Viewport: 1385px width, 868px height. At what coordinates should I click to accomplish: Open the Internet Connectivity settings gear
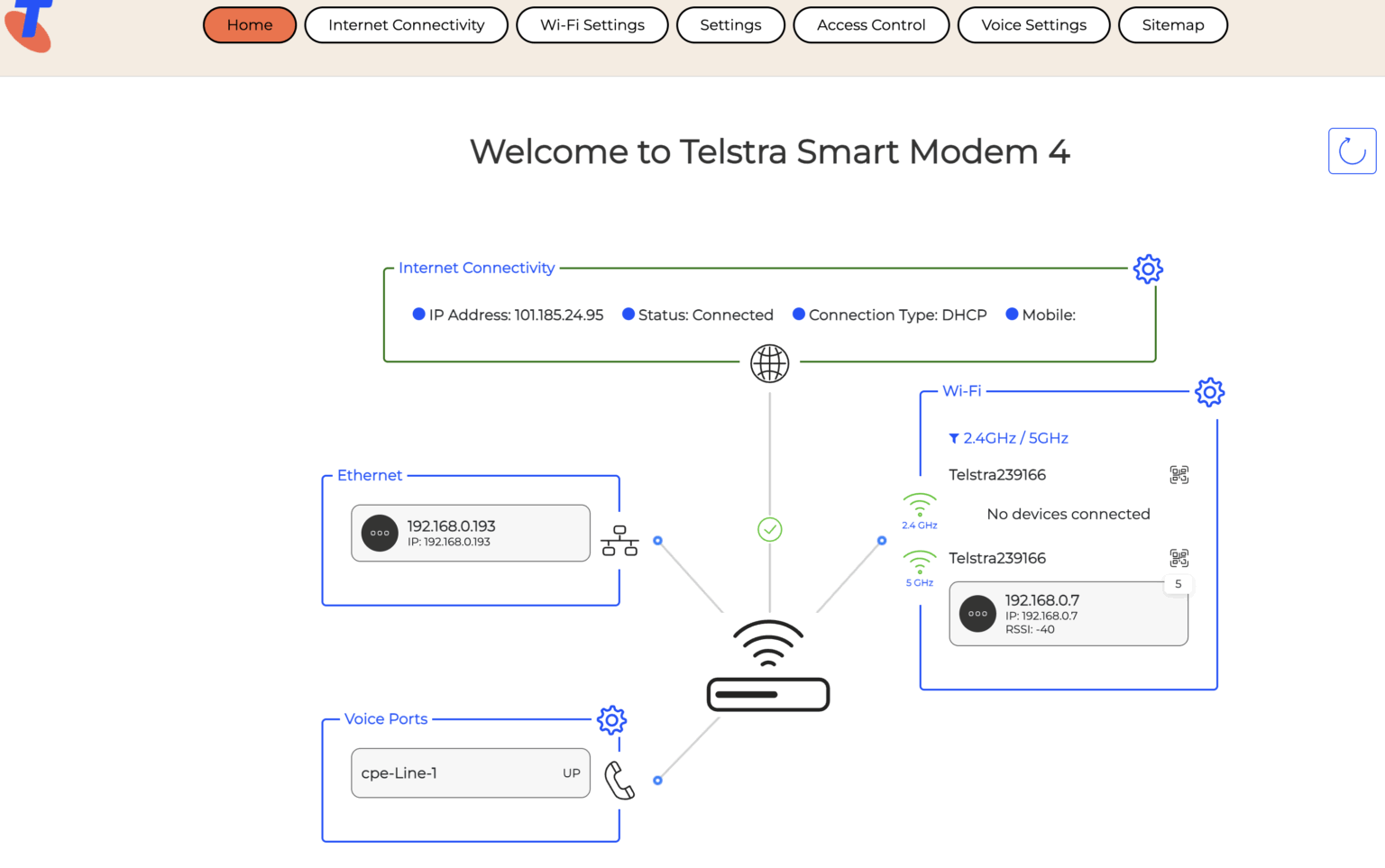coord(1147,269)
